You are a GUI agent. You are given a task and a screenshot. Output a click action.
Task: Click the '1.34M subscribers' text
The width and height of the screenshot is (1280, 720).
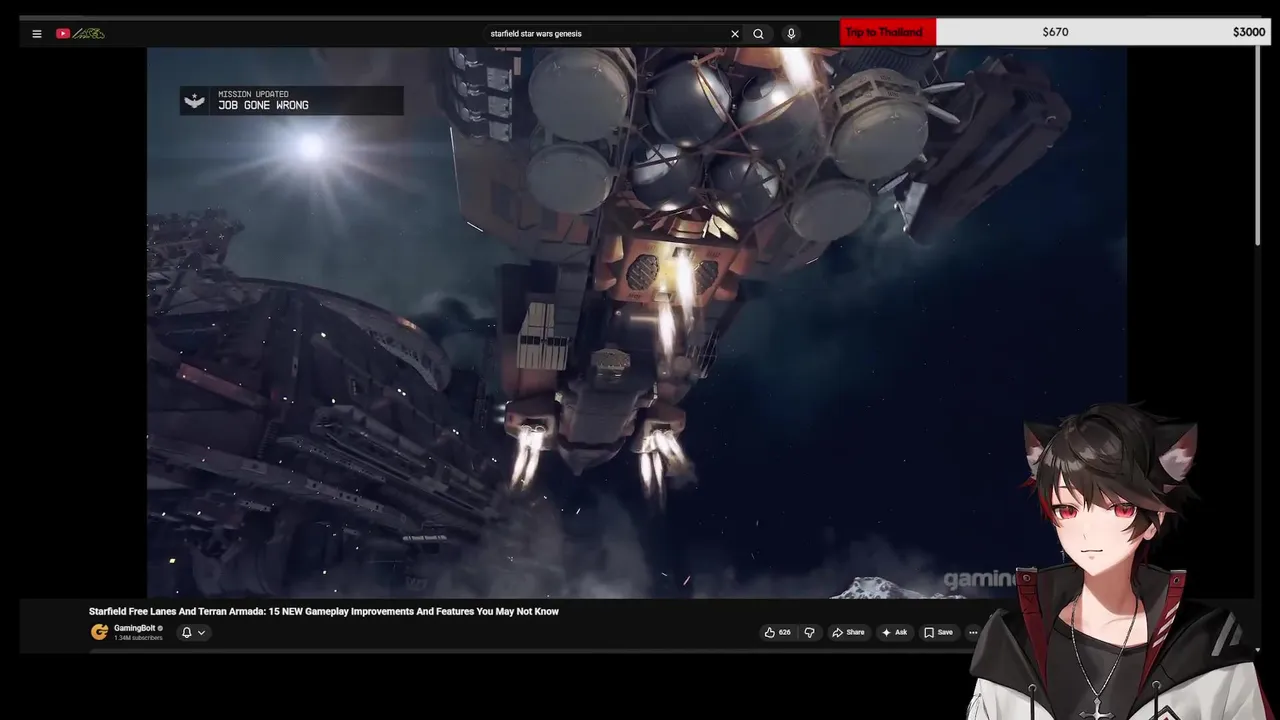coord(138,638)
